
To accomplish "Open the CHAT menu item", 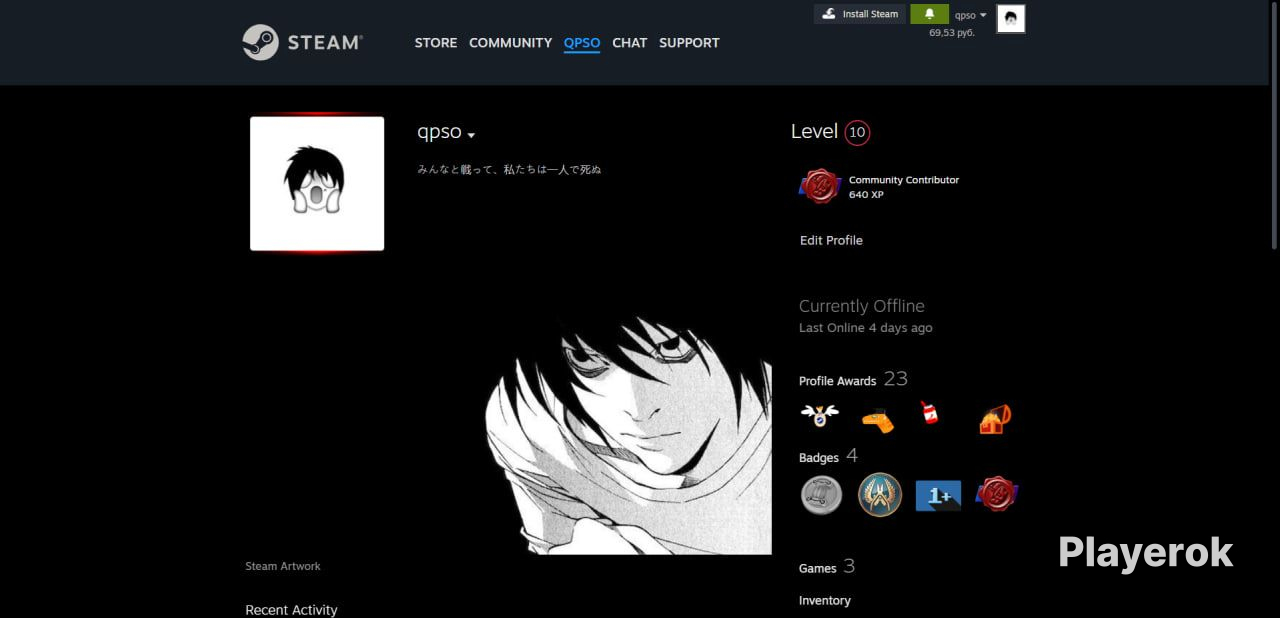I will 630,43.
